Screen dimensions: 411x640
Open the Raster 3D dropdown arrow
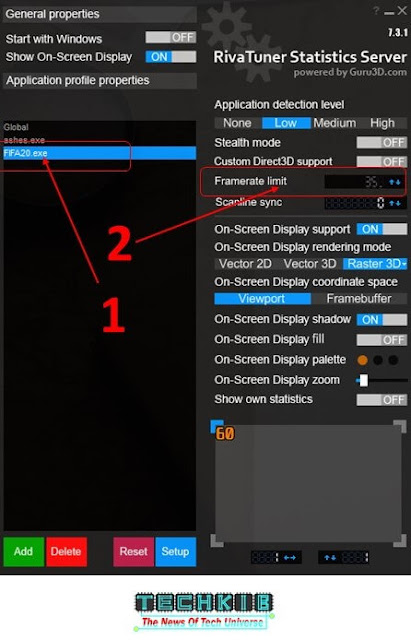404,264
